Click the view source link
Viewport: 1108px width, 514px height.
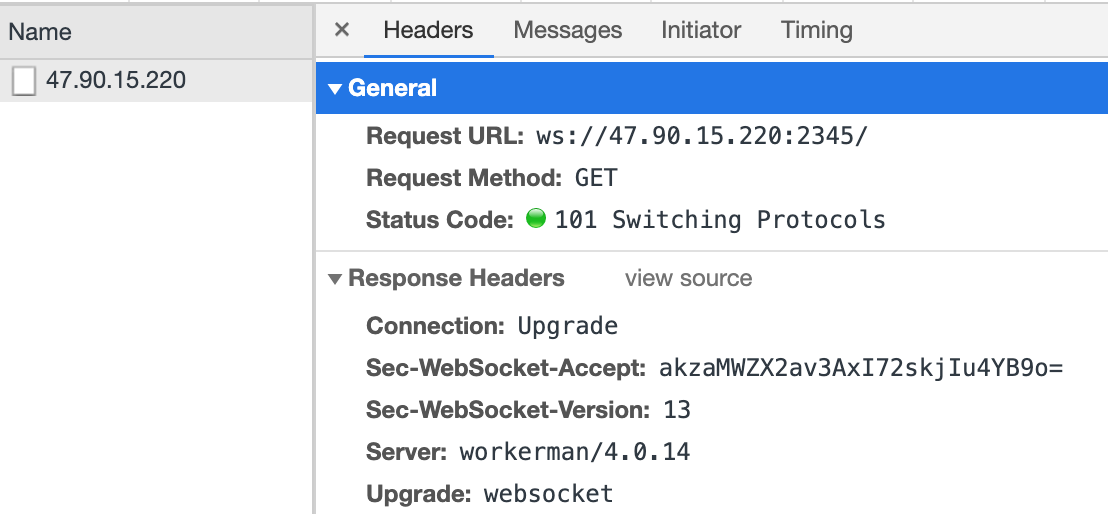pyautogui.click(x=688, y=279)
